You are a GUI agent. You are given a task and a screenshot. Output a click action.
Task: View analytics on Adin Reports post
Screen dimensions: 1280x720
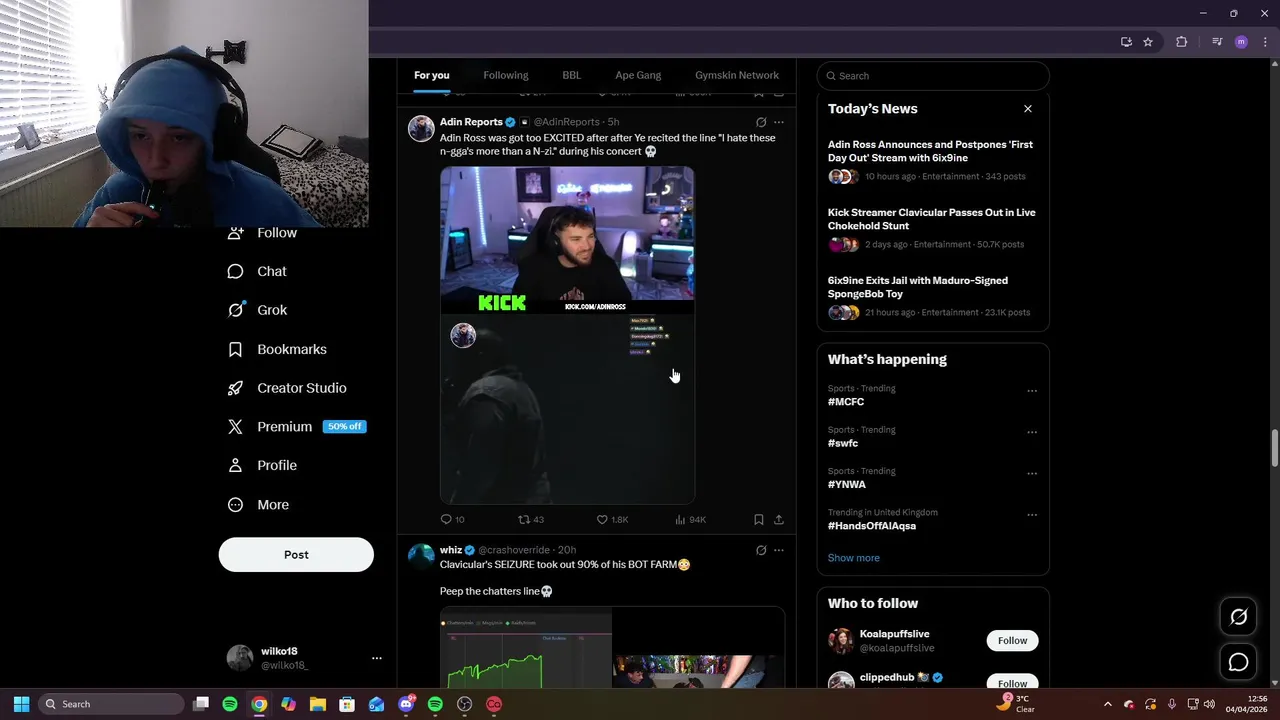pyautogui.click(x=690, y=520)
